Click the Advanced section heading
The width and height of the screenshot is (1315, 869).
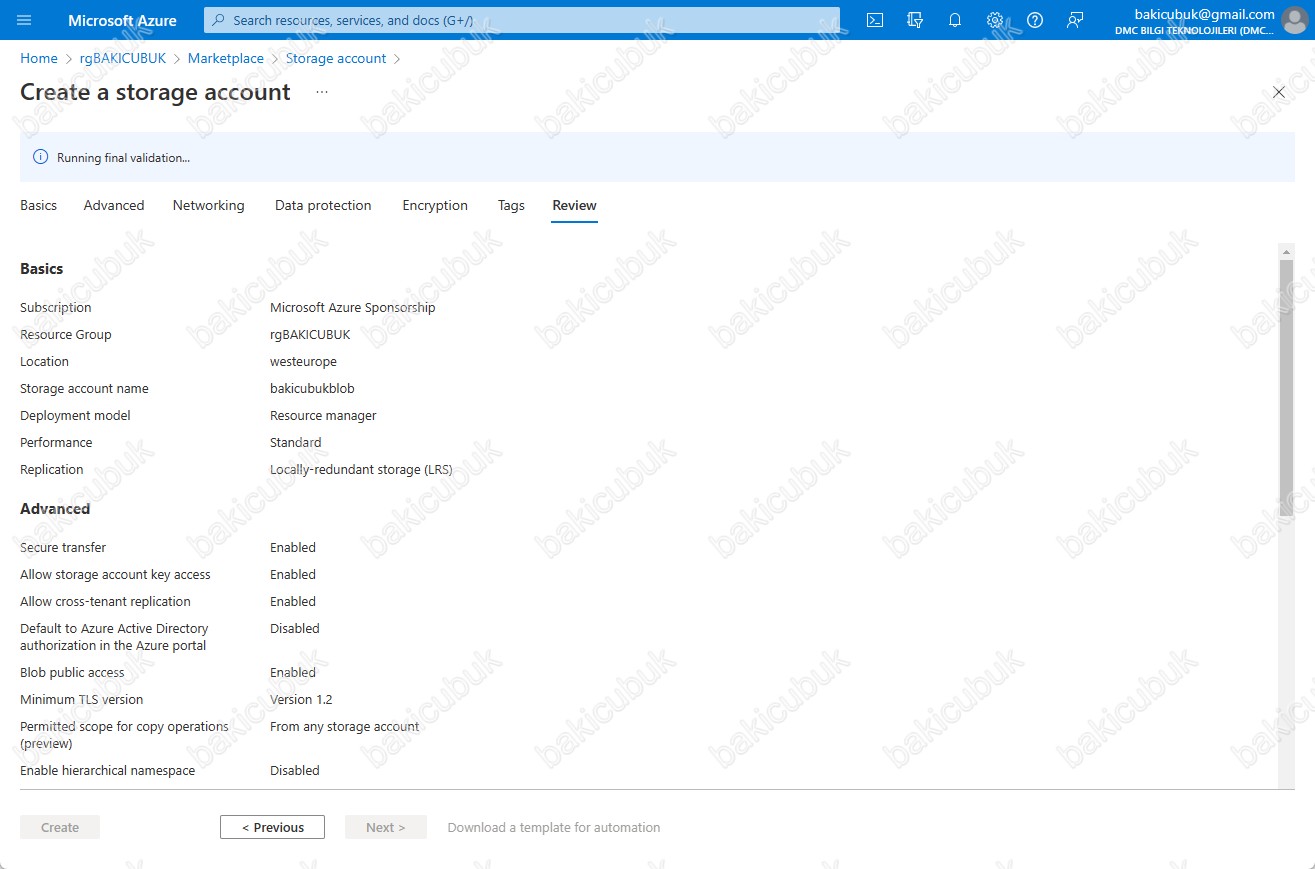click(55, 509)
